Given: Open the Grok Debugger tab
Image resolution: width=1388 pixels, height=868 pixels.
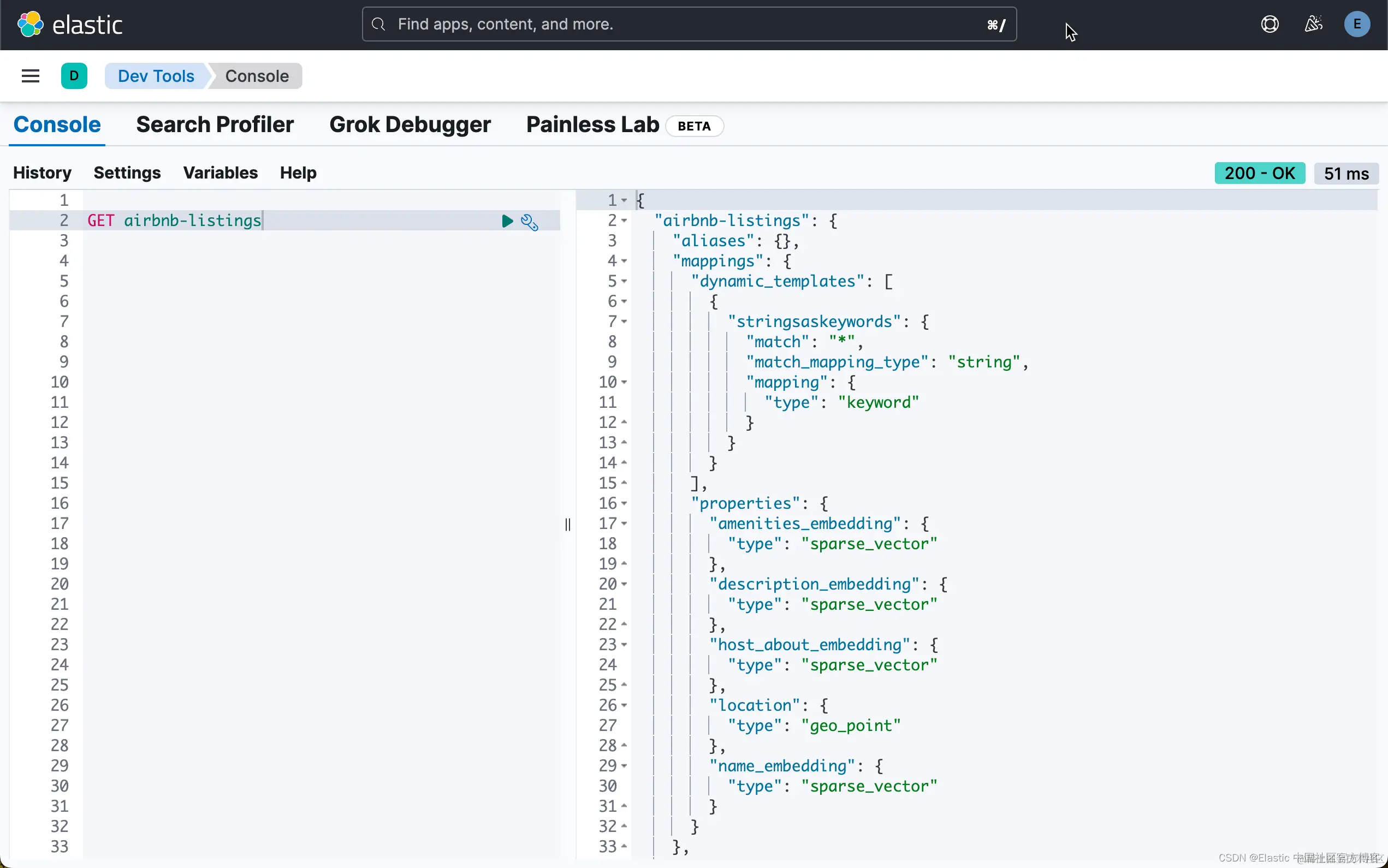Looking at the screenshot, I should pos(410,124).
